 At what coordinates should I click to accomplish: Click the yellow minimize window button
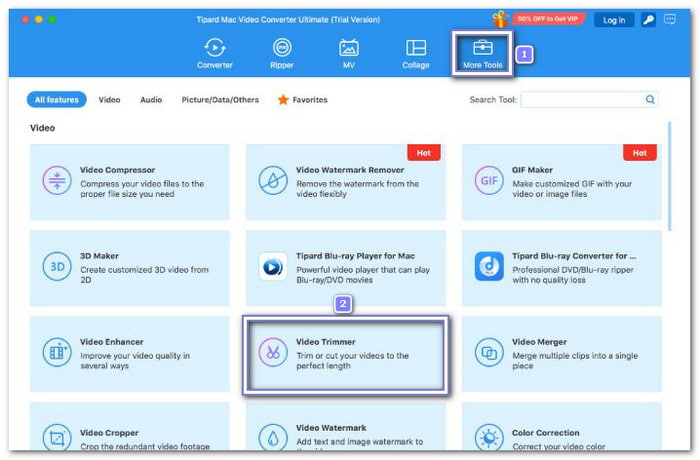click(x=39, y=19)
